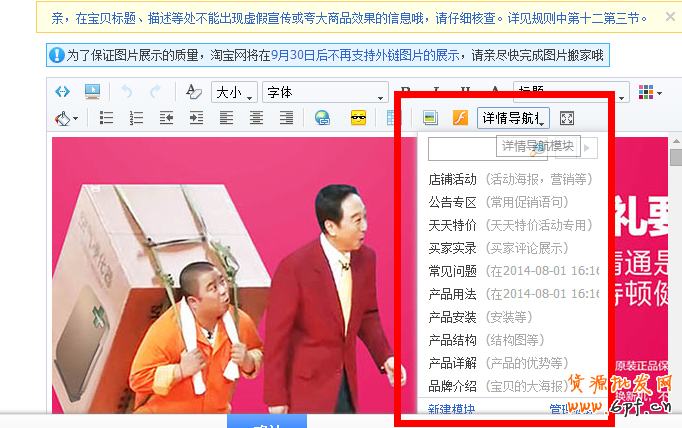Align text right
The image size is (682, 428).
286,118
